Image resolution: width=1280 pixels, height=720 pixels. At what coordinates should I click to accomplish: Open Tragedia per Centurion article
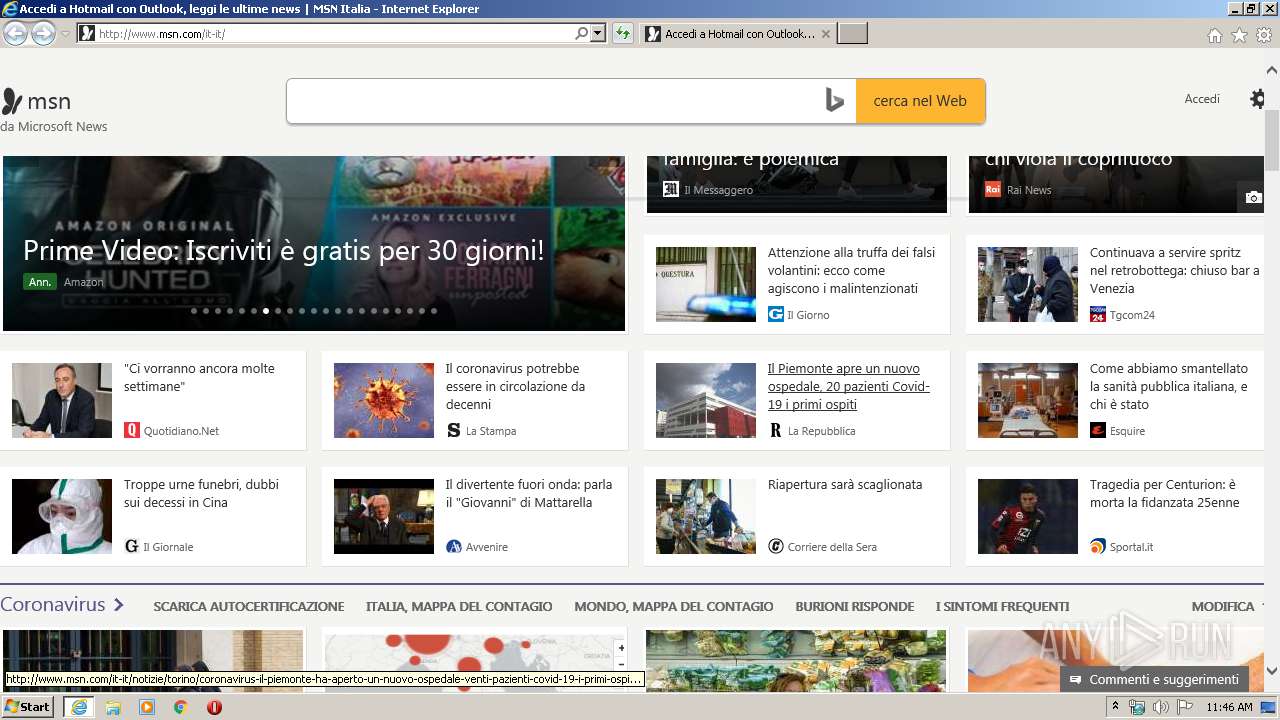click(1164, 493)
